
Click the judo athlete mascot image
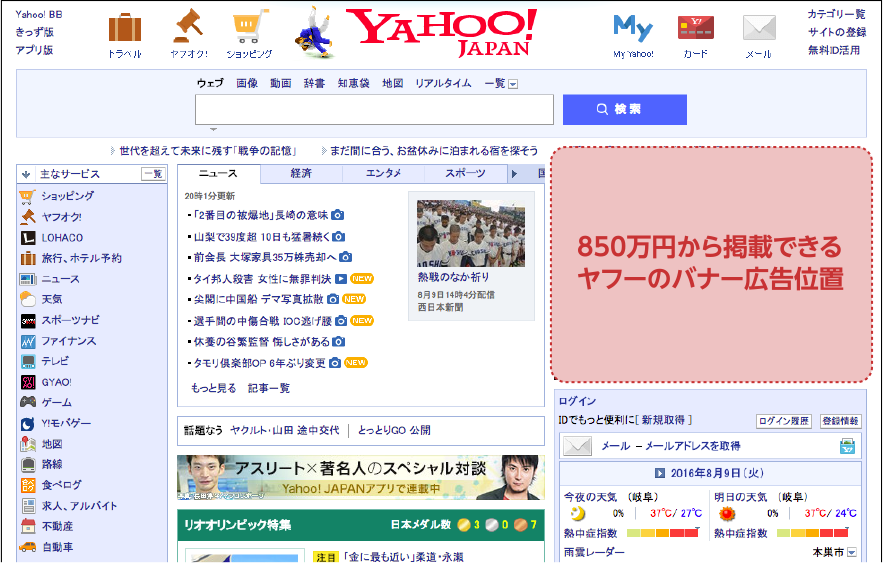click(316, 32)
